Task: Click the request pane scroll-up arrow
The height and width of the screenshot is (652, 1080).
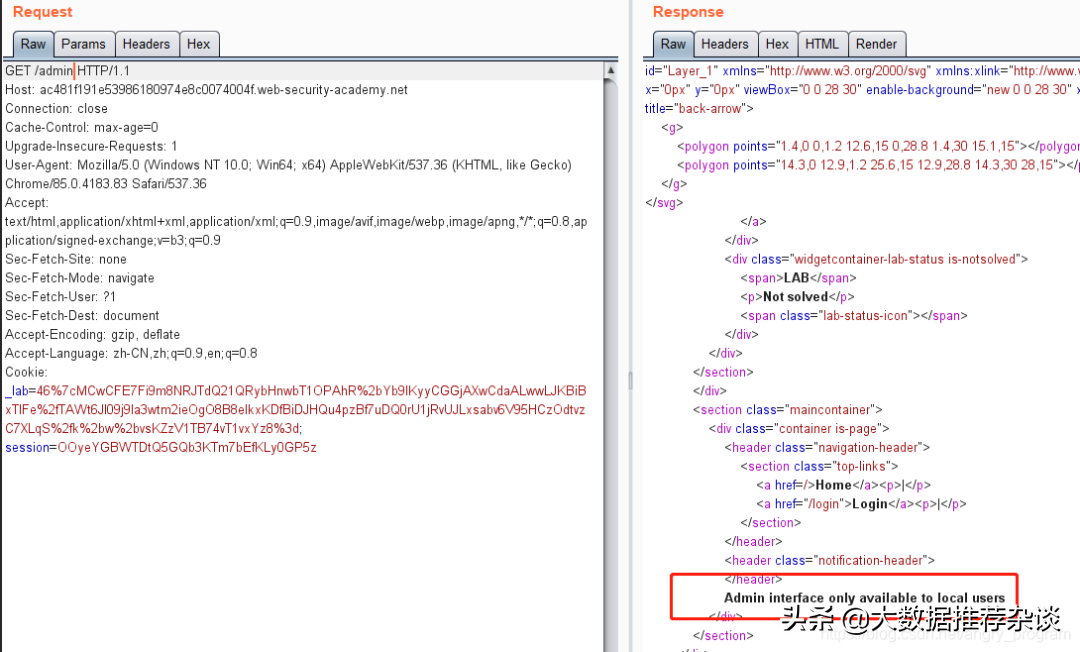Action: click(610, 70)
